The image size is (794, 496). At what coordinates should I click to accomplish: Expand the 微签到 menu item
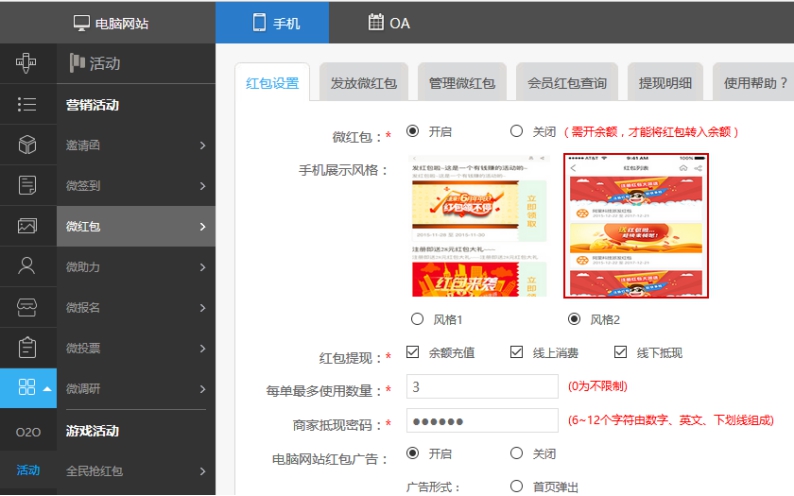[x=135, y=186]
